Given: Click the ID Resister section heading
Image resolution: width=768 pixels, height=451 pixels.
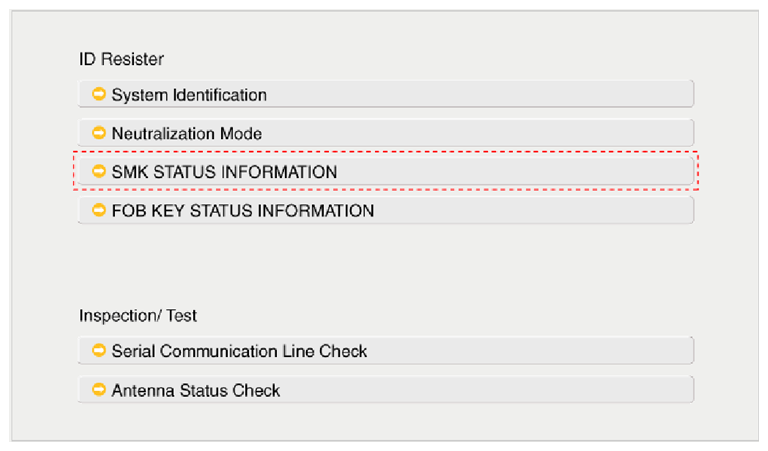Looking at the screenshot, I should point(121,59).
